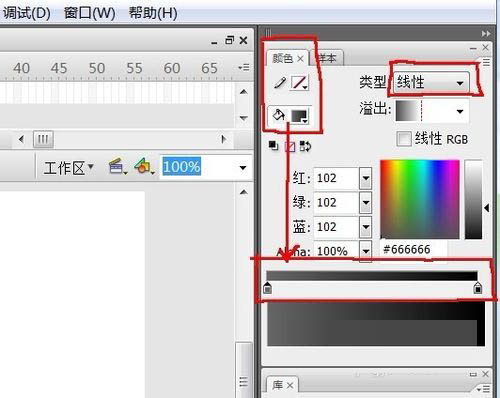Viewport: 500px width, 398px height.
Task: Select the left gradient color stop
Action: [267, 288]
